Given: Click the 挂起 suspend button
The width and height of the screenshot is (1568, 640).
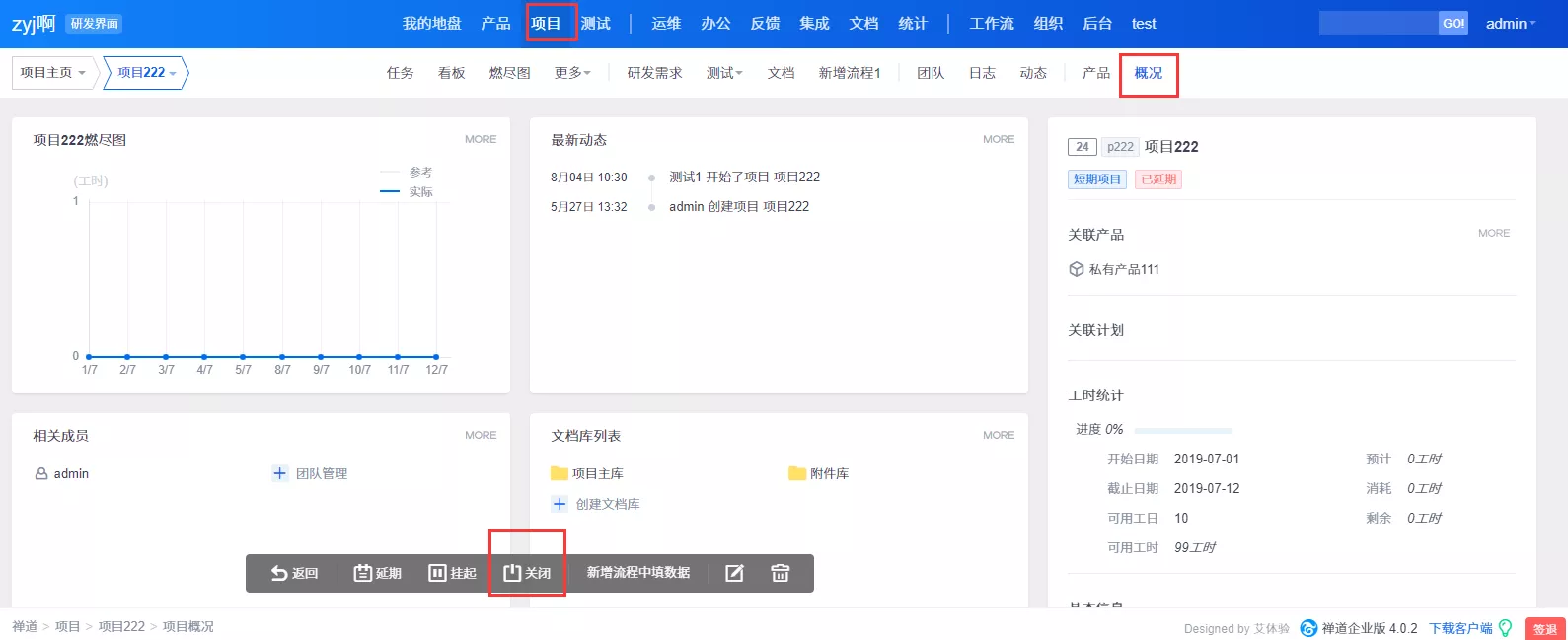Looking at the screenshot, I should 452,573.
